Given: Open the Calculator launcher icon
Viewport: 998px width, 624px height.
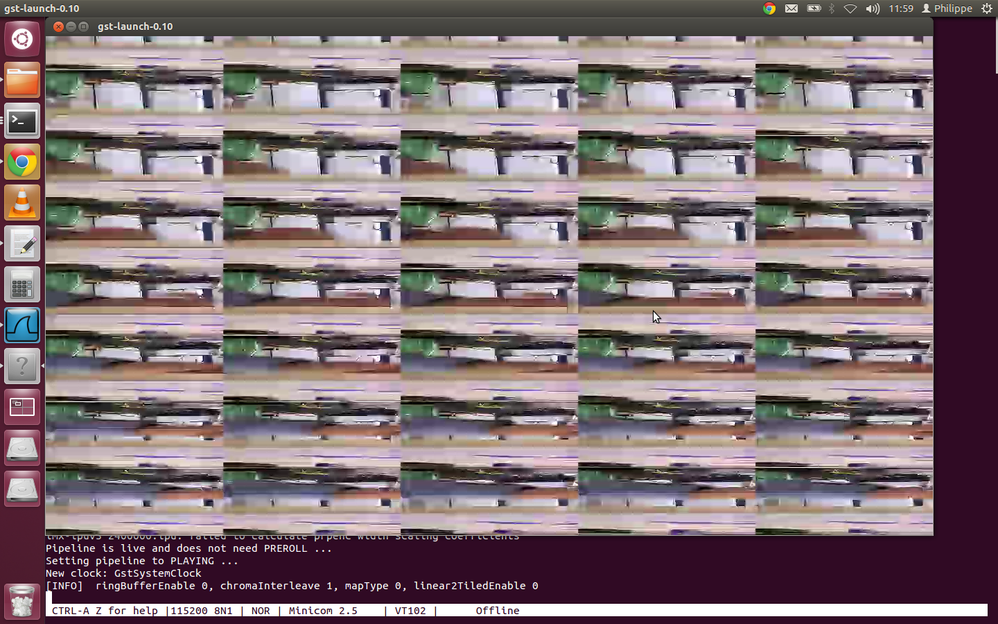Looking at the screenshot, I should (22, 284).
